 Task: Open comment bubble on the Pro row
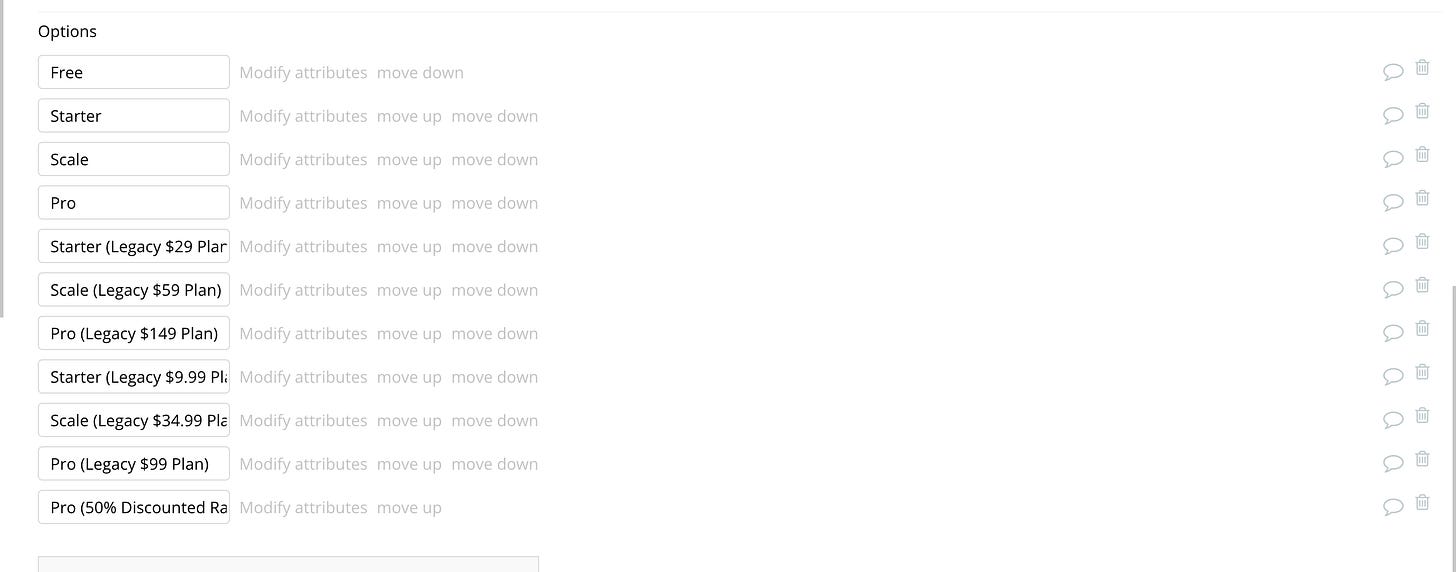[1393, 202]
